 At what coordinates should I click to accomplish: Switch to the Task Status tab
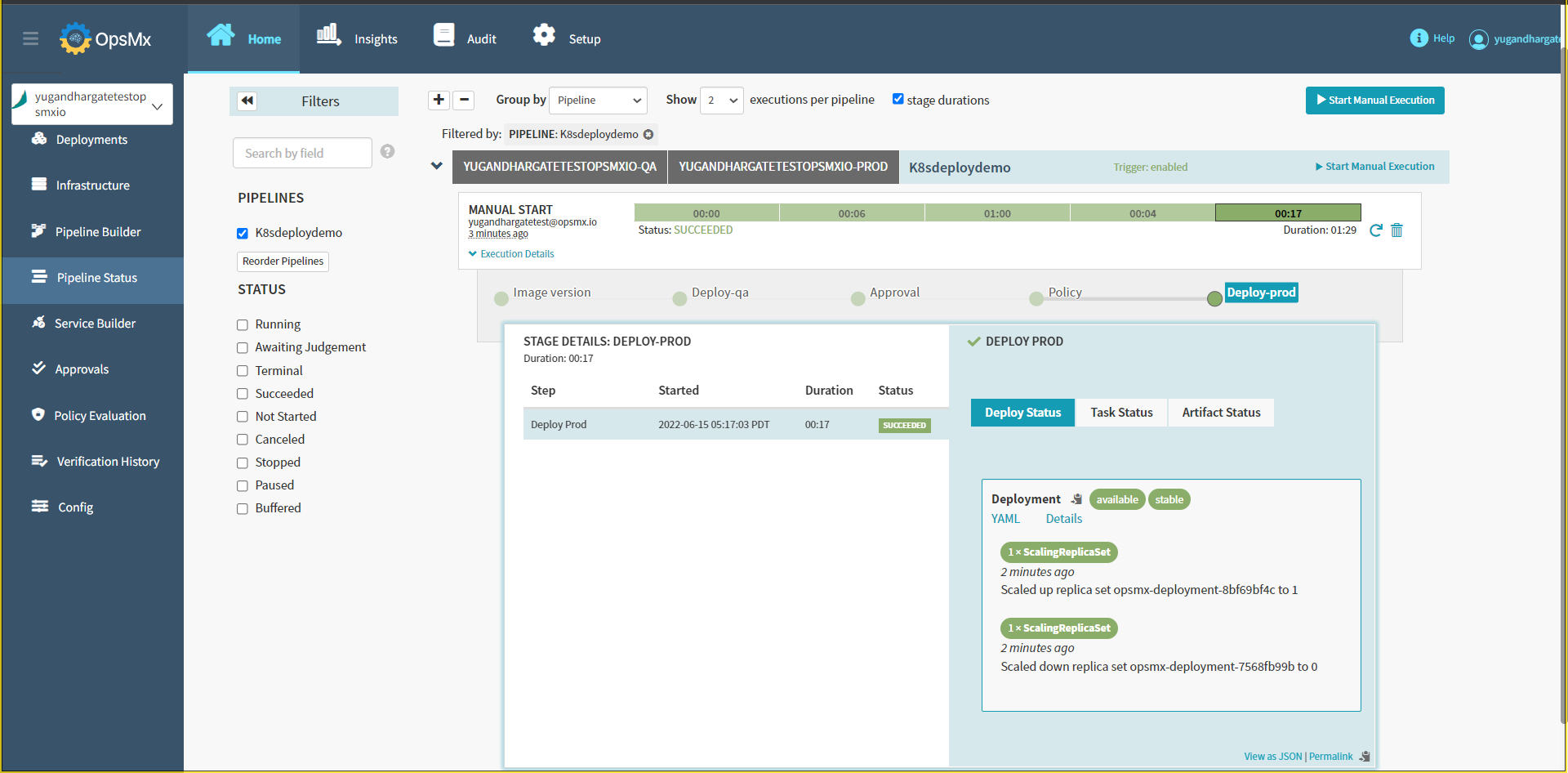(x=1121, y=413)
